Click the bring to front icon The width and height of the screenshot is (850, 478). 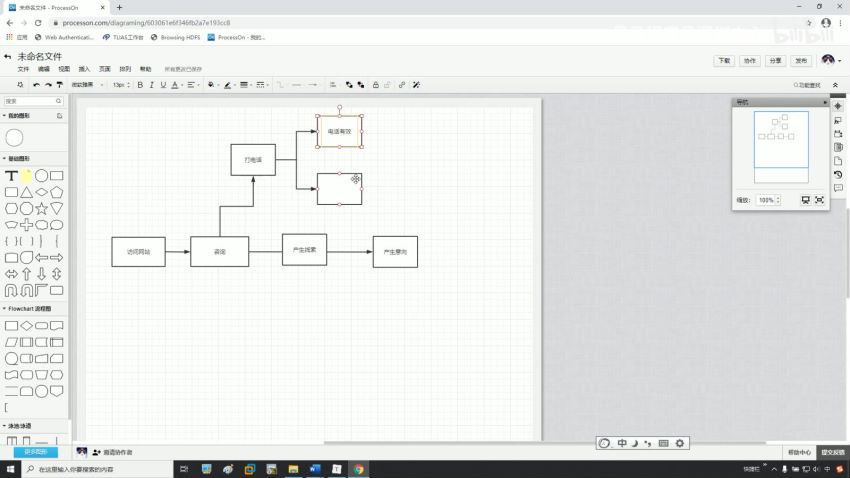click(x=349, y=85)
